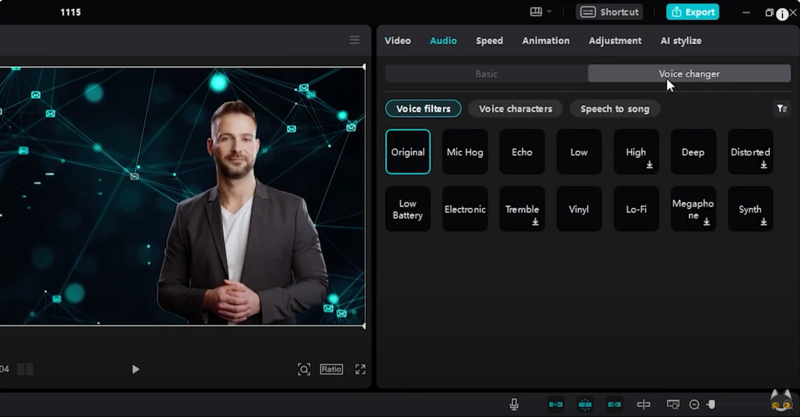
Task: Apply the Electronic voice filter
Action: click(465, 209)
